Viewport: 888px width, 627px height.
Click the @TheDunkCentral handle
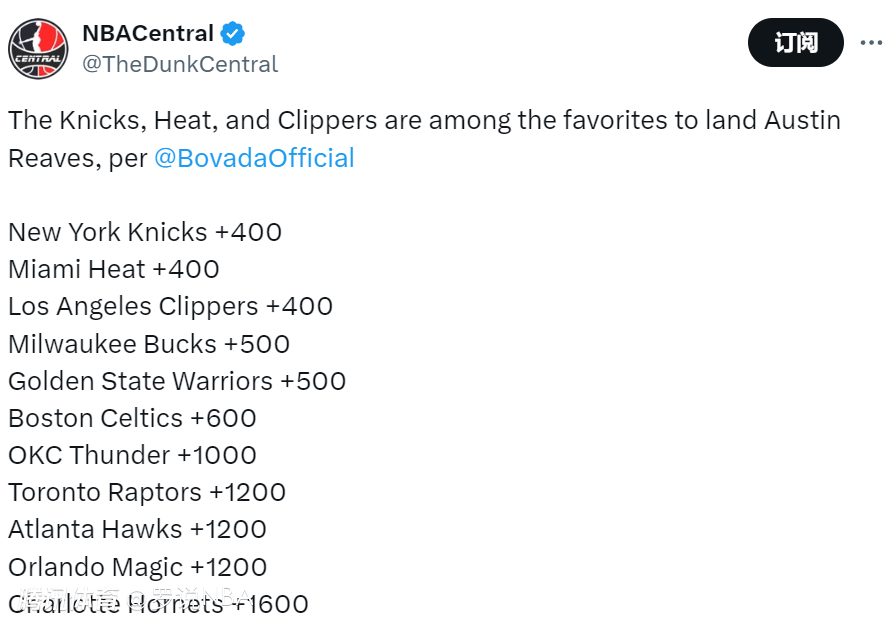180,64
